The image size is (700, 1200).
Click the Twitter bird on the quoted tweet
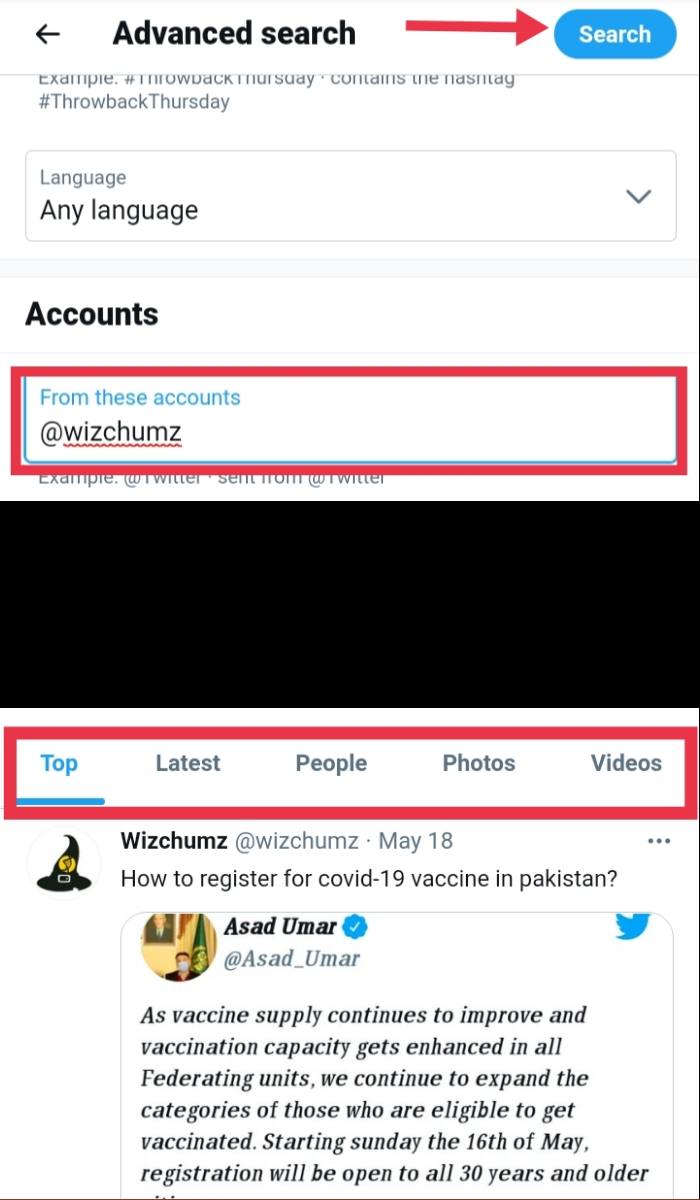[632, 928]
